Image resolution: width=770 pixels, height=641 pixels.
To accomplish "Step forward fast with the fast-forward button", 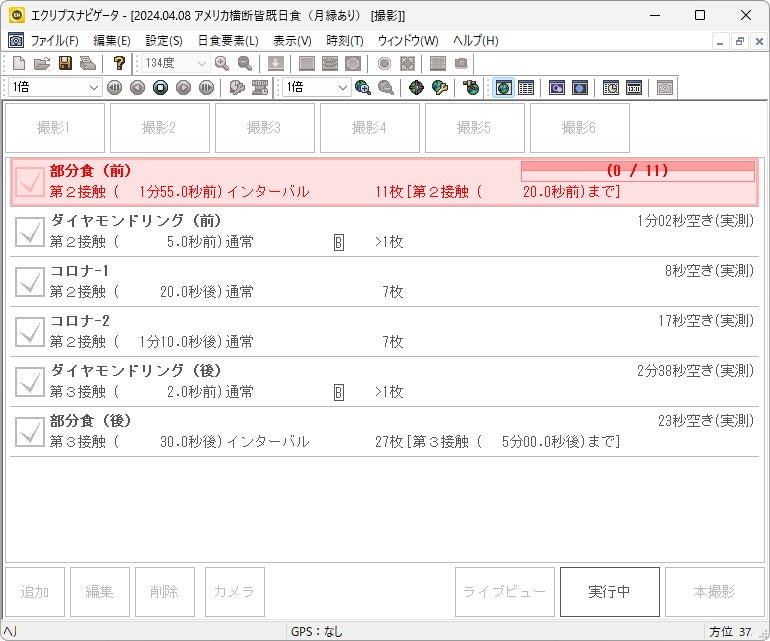I will 207,88.
